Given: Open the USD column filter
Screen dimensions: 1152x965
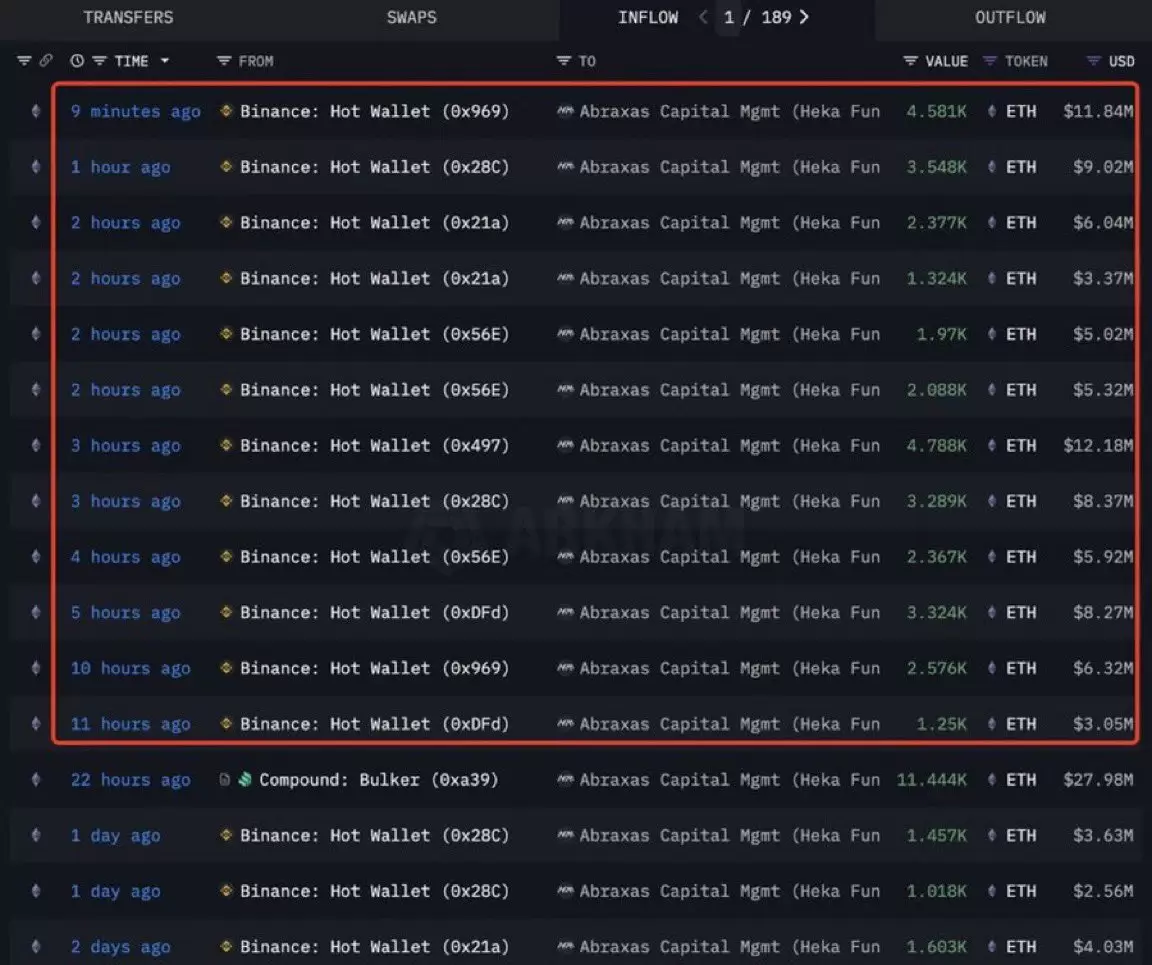Looking at the screenshot, I should click(1093, 61).
